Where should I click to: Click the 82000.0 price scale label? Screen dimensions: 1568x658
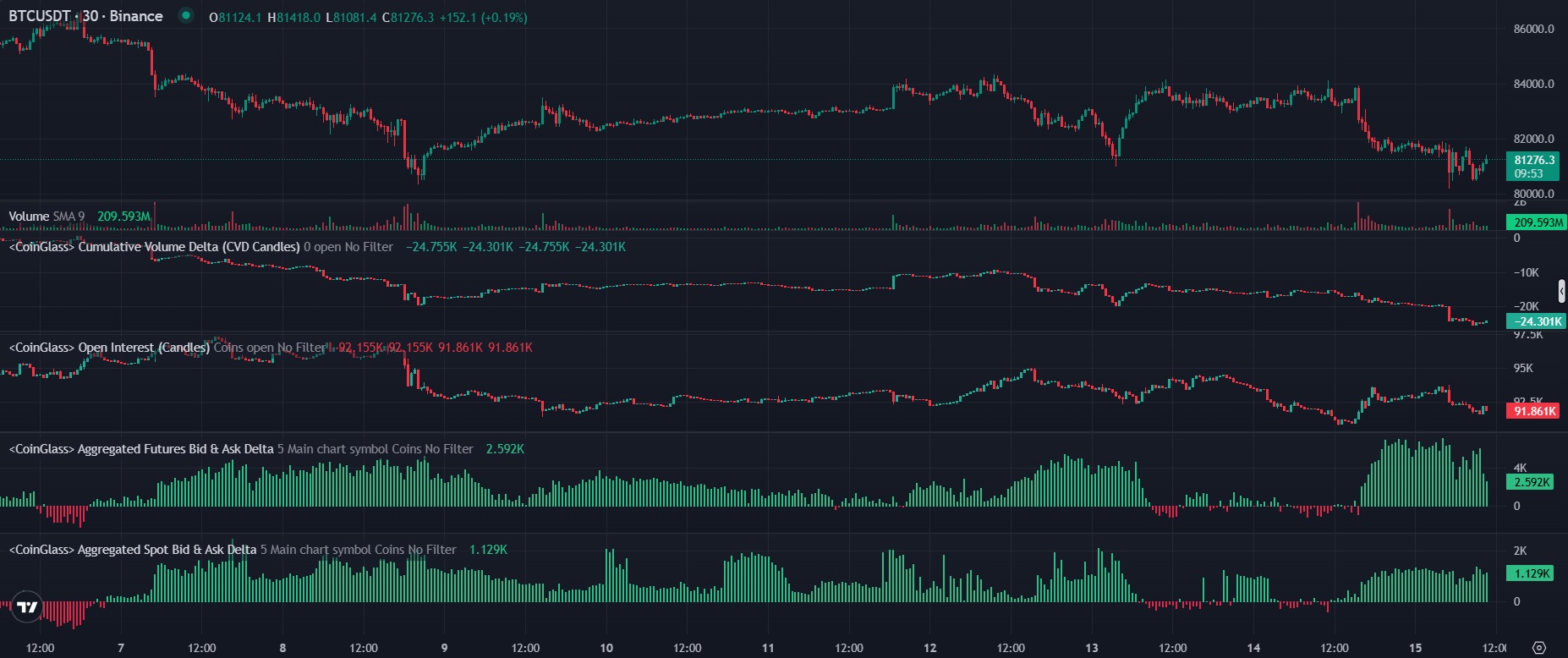pos(1533,139)
